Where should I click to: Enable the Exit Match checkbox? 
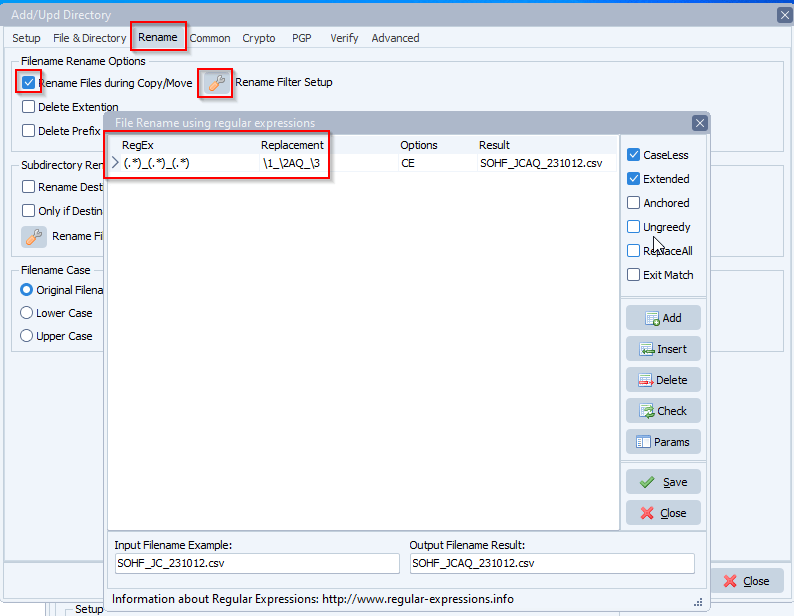[x=633, y=275]
